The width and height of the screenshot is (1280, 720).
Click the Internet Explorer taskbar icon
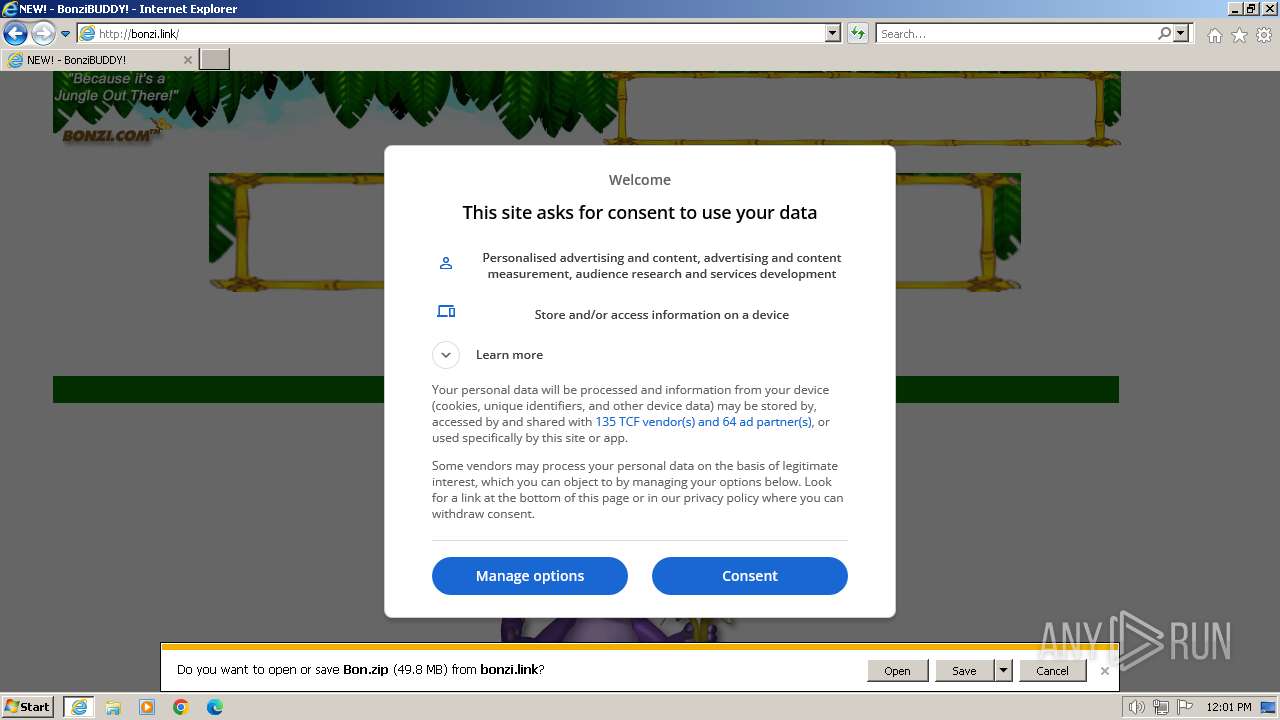pos(79,707)
